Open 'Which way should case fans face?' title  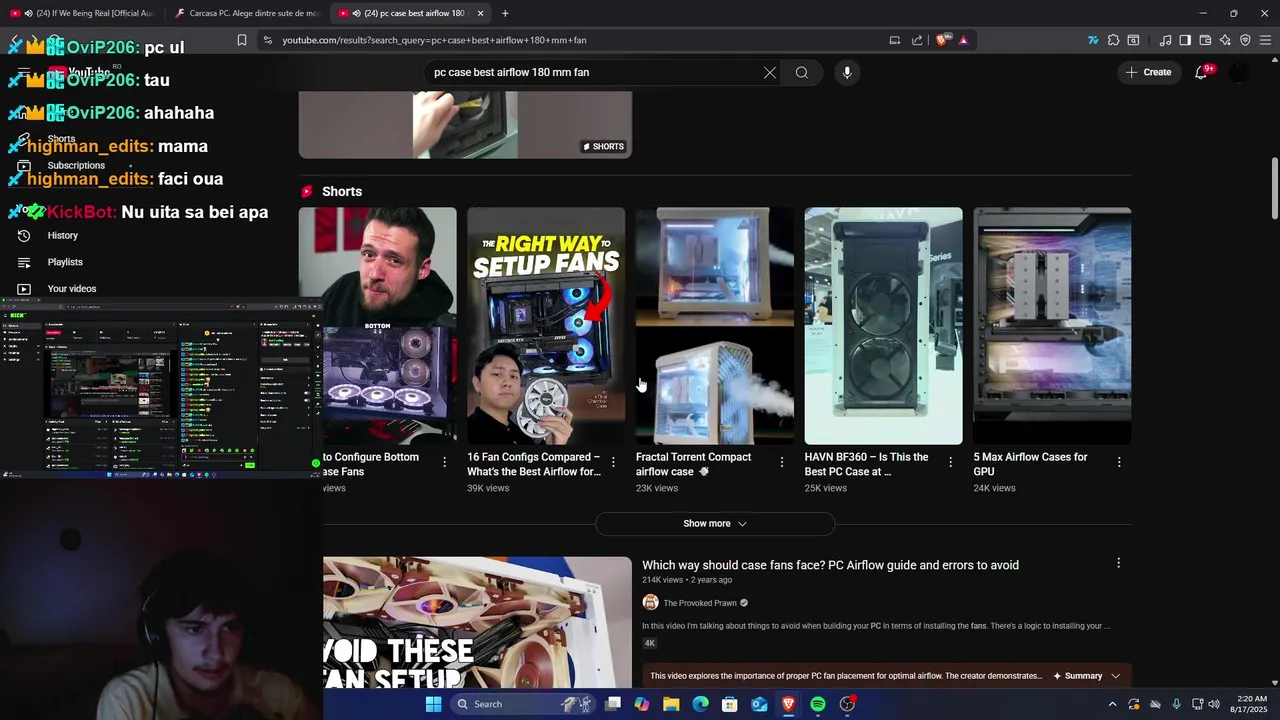(830, 565)
